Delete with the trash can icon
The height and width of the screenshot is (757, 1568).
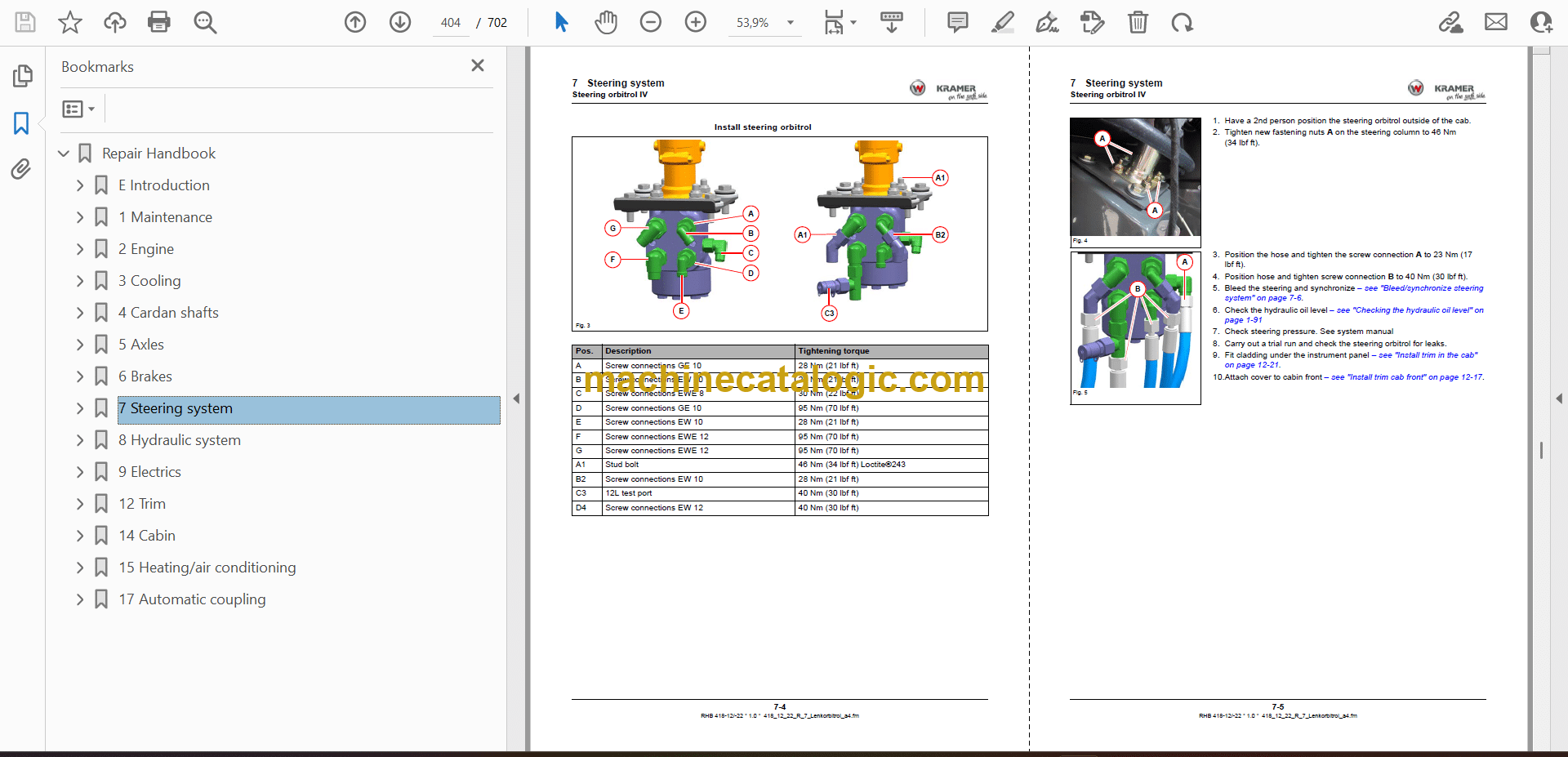(x=1137, y=22)
